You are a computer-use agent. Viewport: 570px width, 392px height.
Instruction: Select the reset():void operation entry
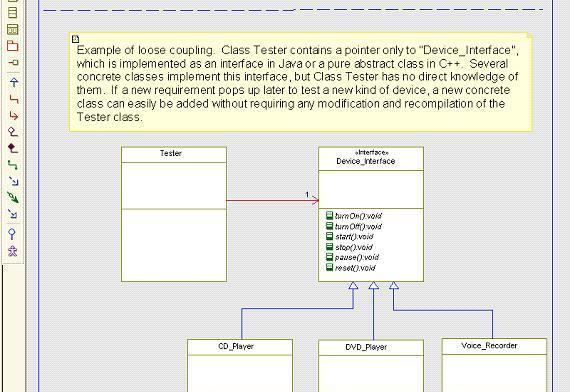tap(351, 268)
